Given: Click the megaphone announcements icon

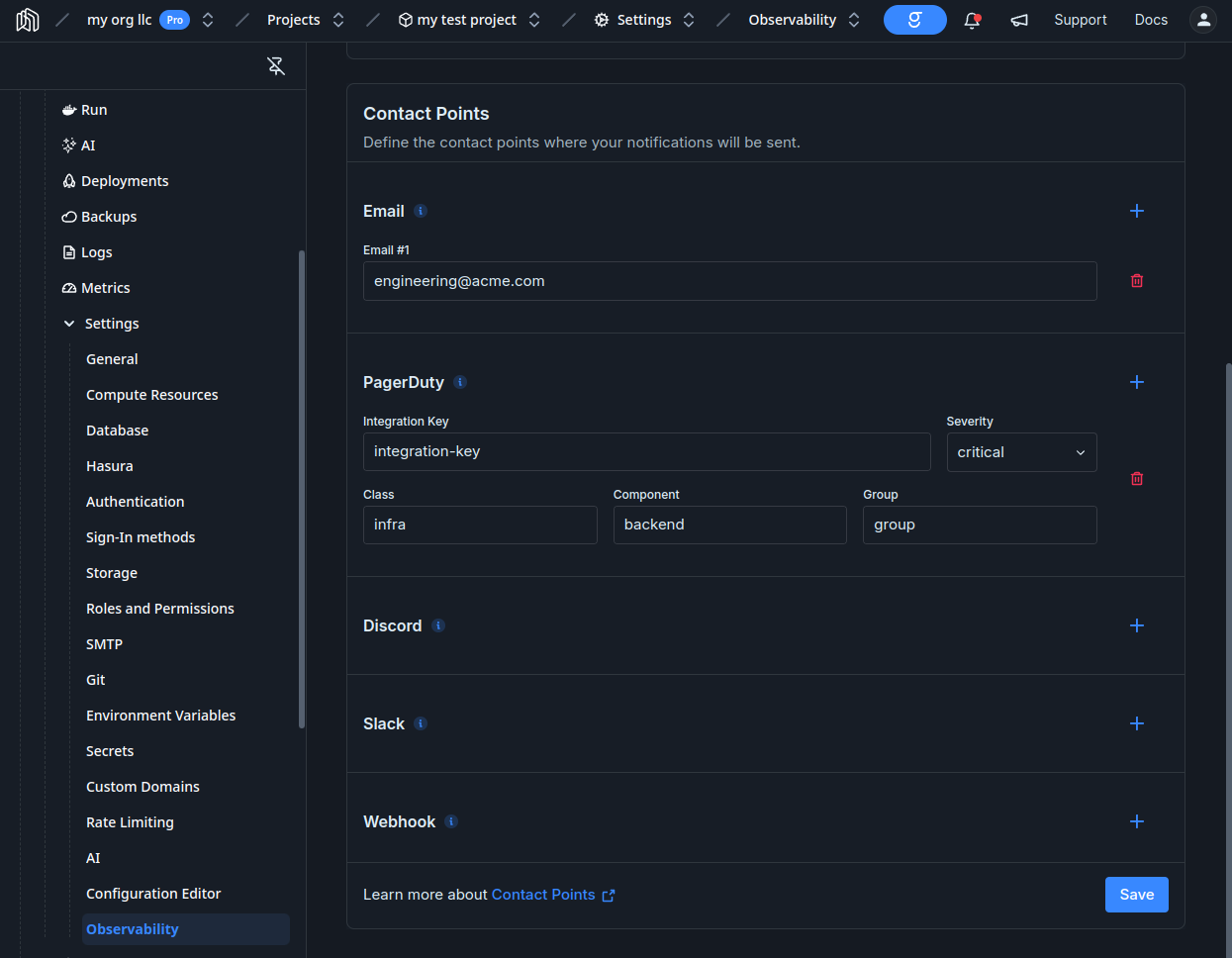Looking at the screenshot, I should click(1019, 20).
